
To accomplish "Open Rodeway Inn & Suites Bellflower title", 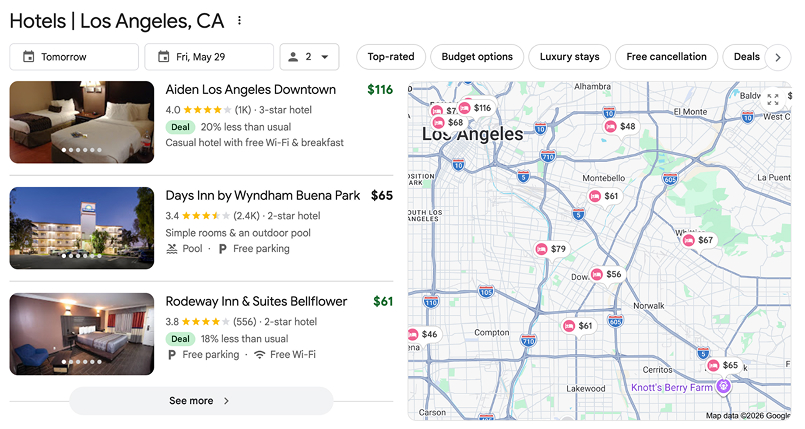I will click(256, 301).
